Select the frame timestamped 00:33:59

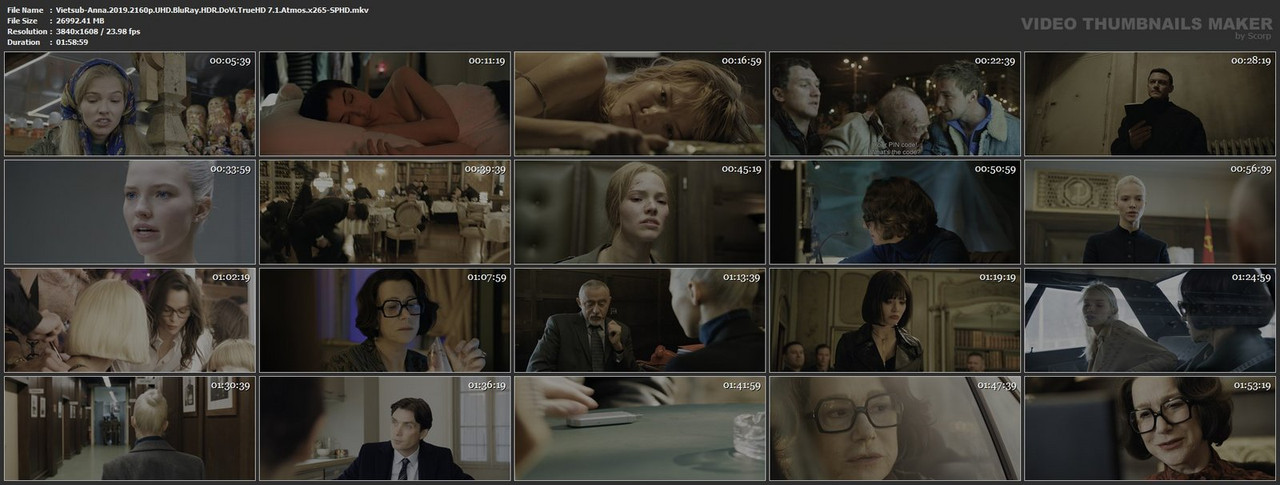(130, 212)
